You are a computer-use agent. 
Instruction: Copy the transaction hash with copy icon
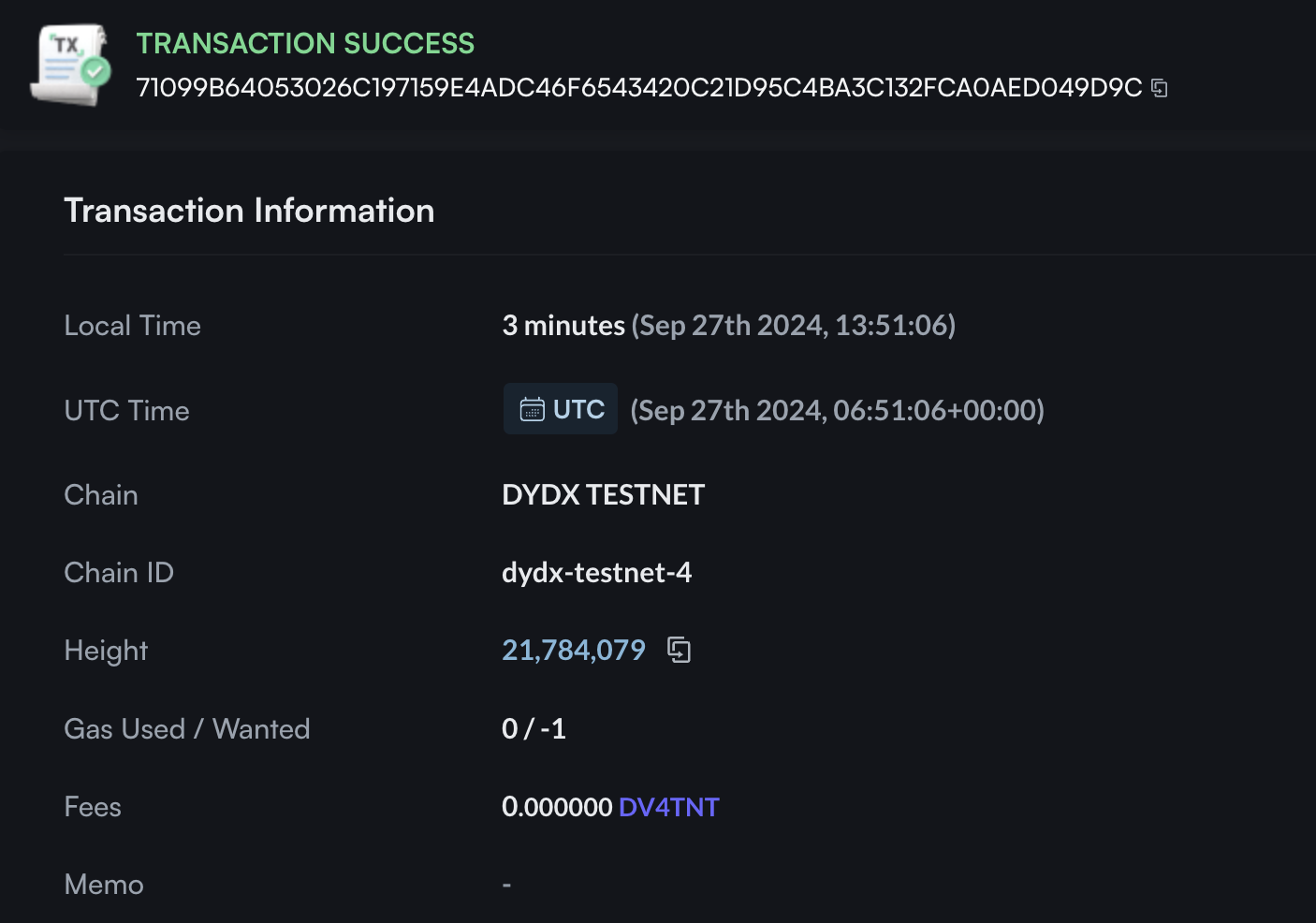click(1160, 88)
